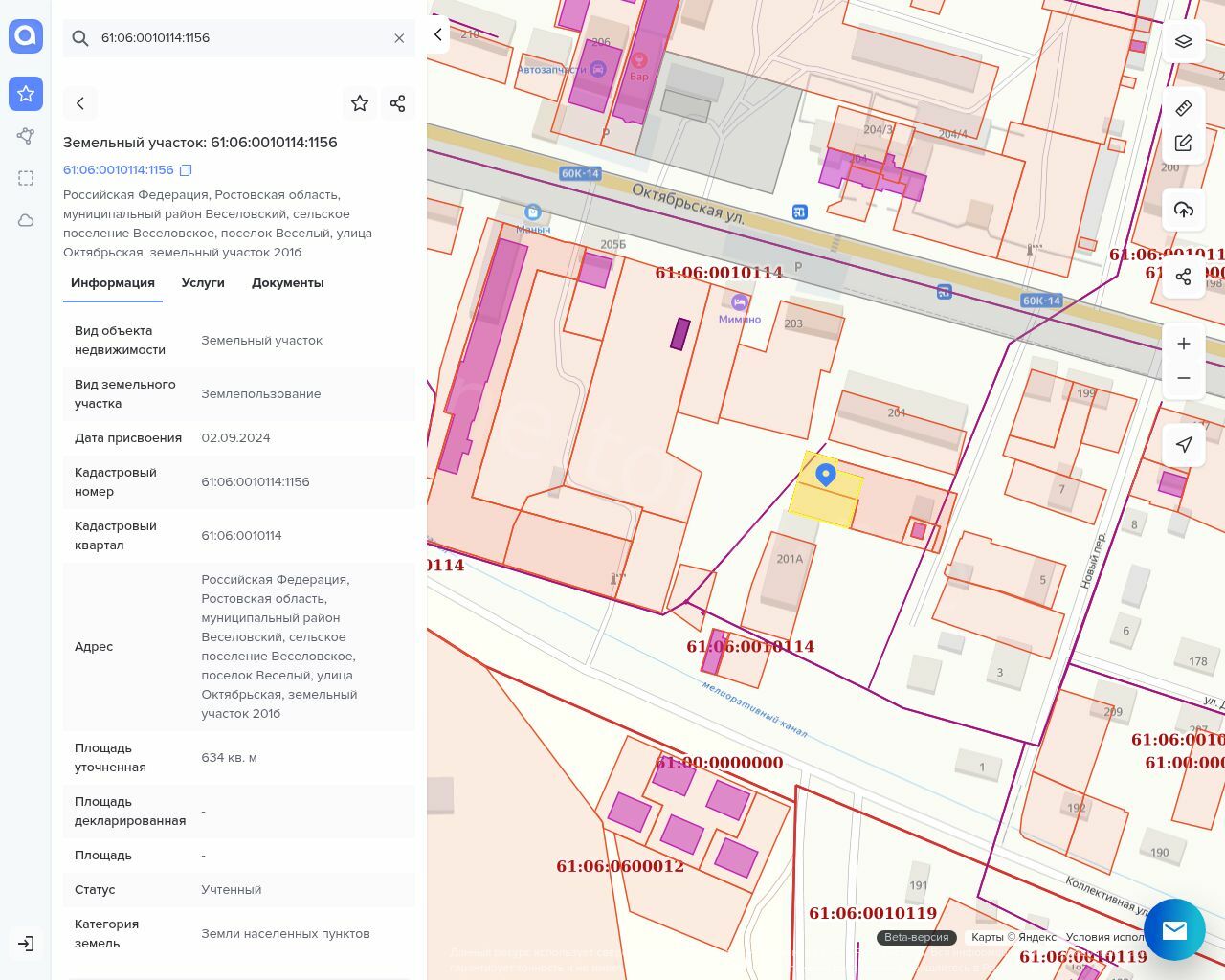
Task: Share the map view using the map share icon
Action: pos(1184,277)
